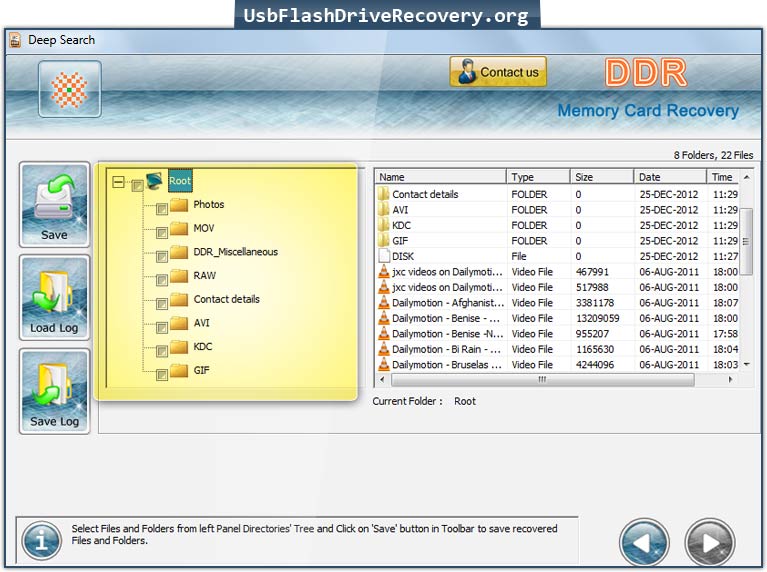
Task: Click Contact details folder icon in file list
Action: (x=384, y=194)
